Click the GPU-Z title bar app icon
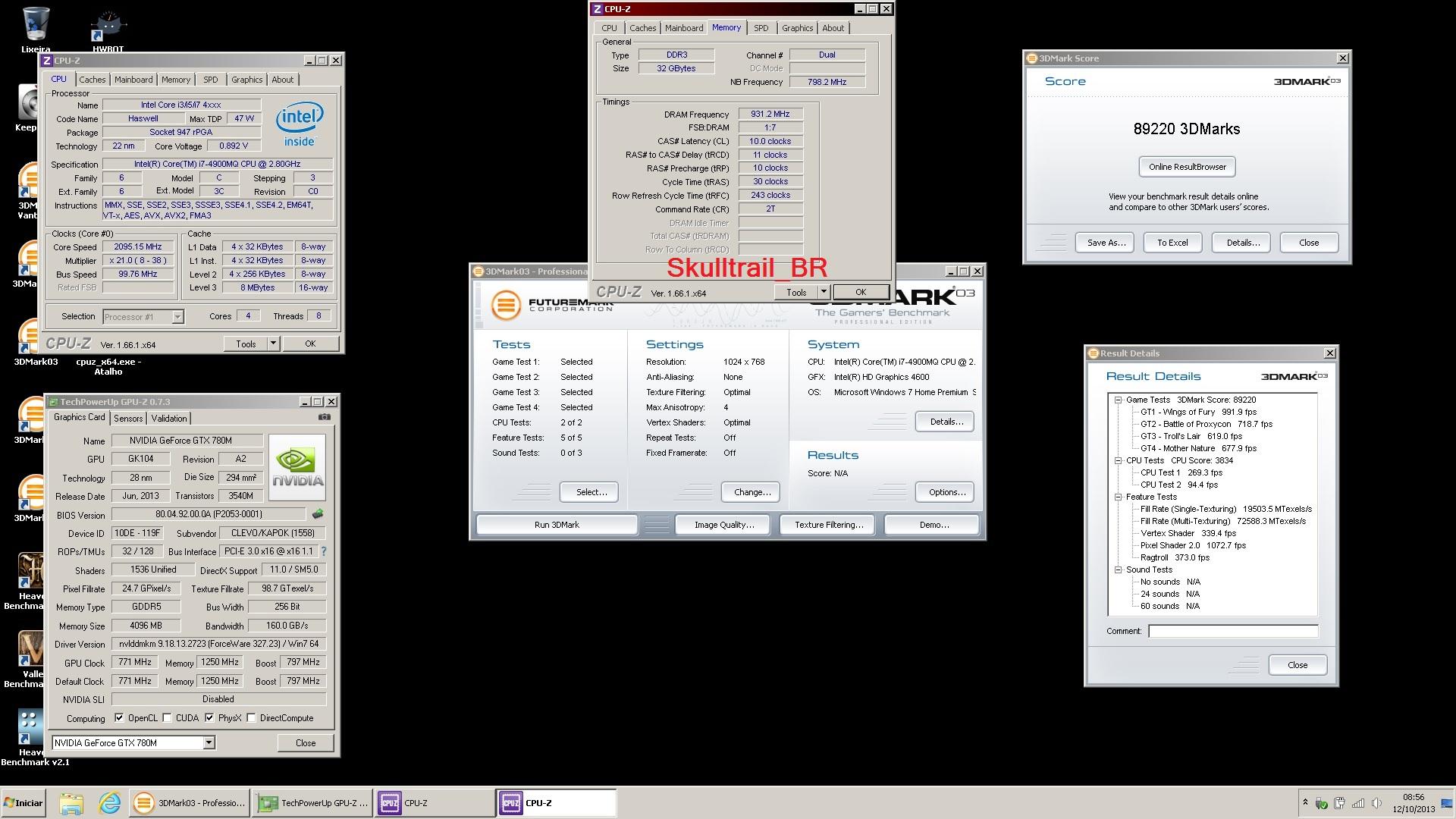This screenshot has height=819, width=1456. (53, 402)
